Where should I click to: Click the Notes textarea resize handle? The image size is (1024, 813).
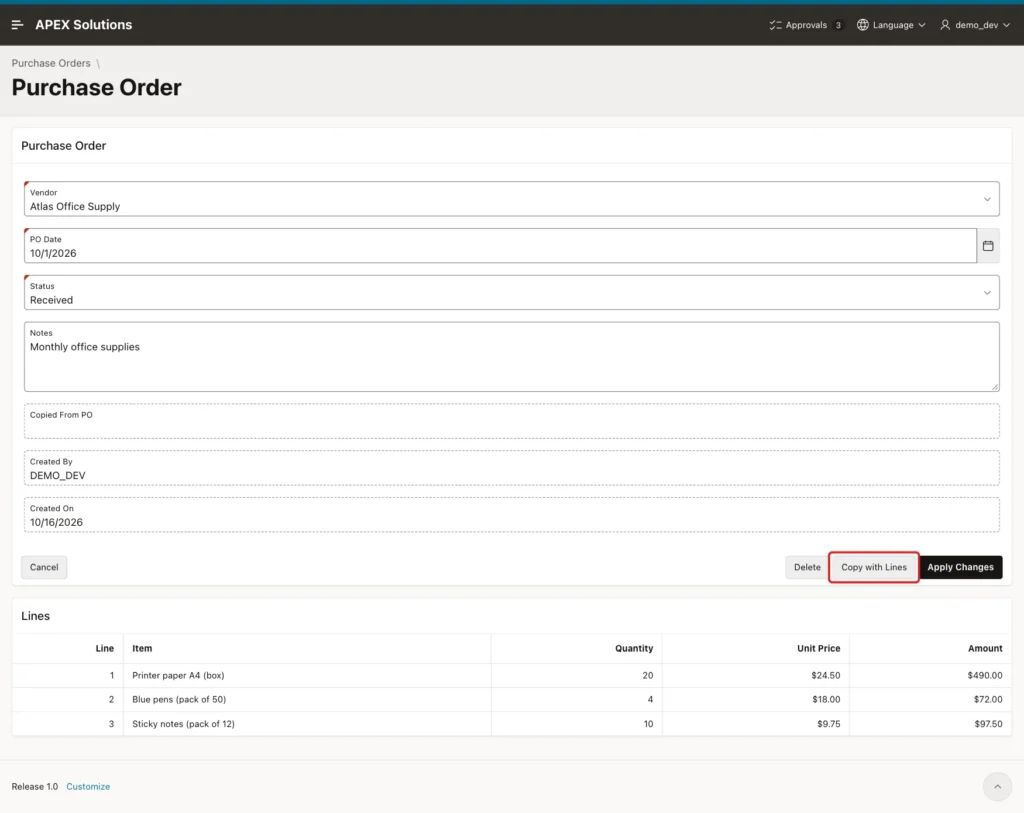click(995, 387)
